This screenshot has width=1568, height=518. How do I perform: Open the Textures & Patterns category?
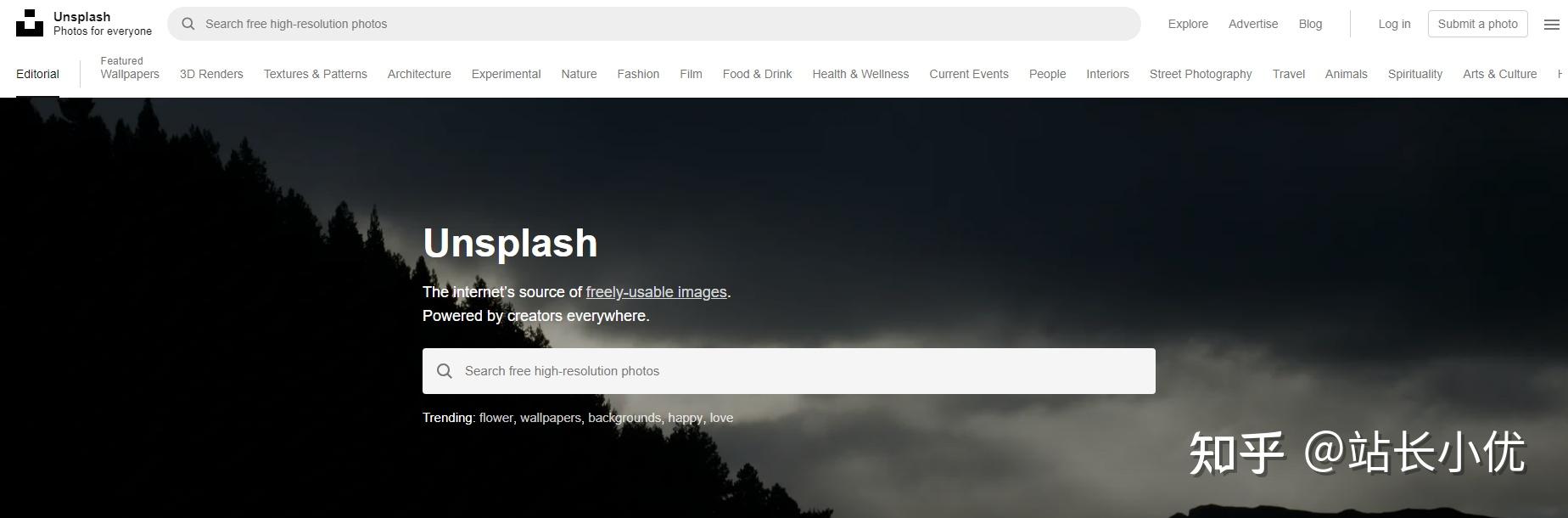click(x=316, y=74)
